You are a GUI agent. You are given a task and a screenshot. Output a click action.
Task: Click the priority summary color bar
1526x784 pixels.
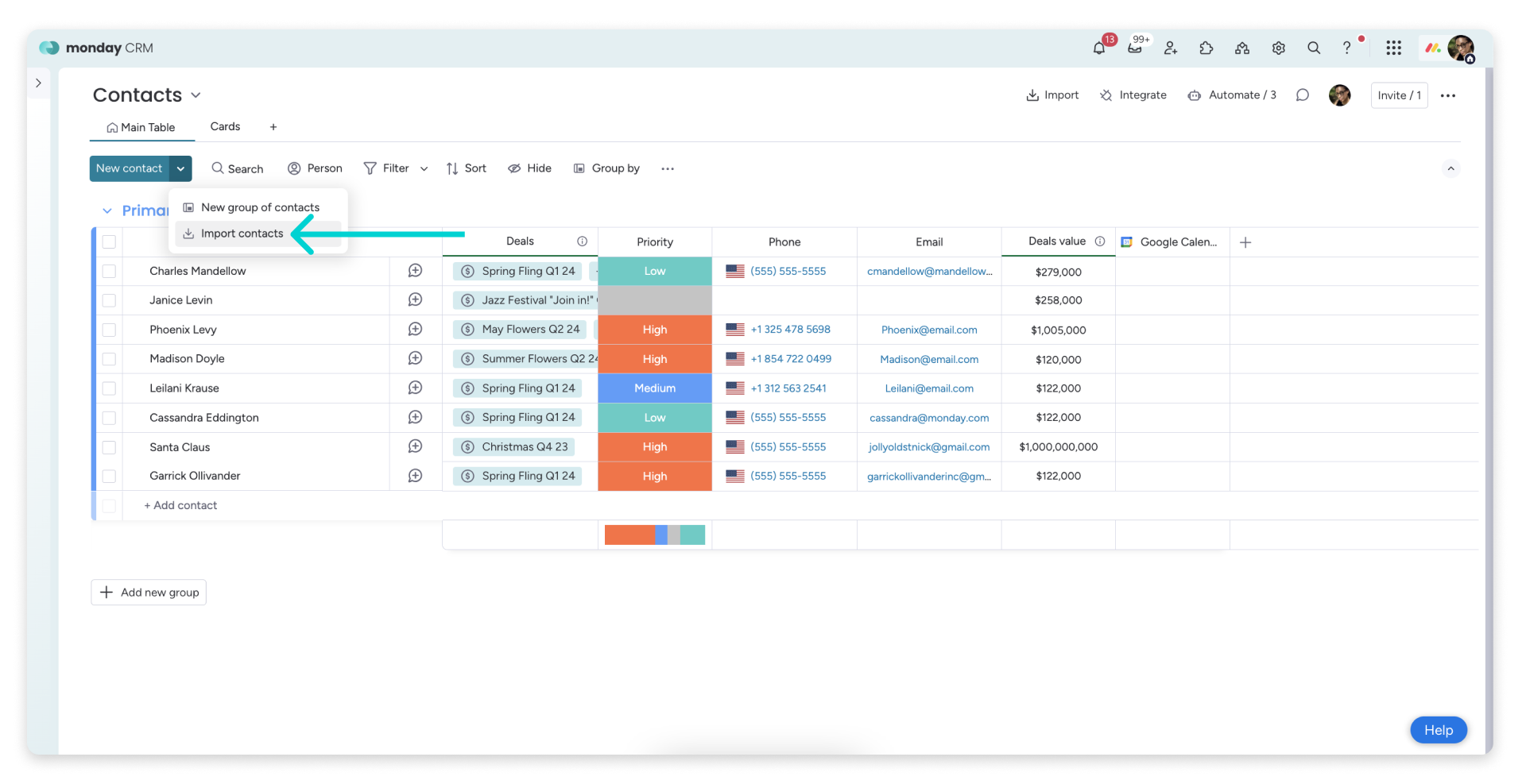pyautogui.click(x=655, y=535)
